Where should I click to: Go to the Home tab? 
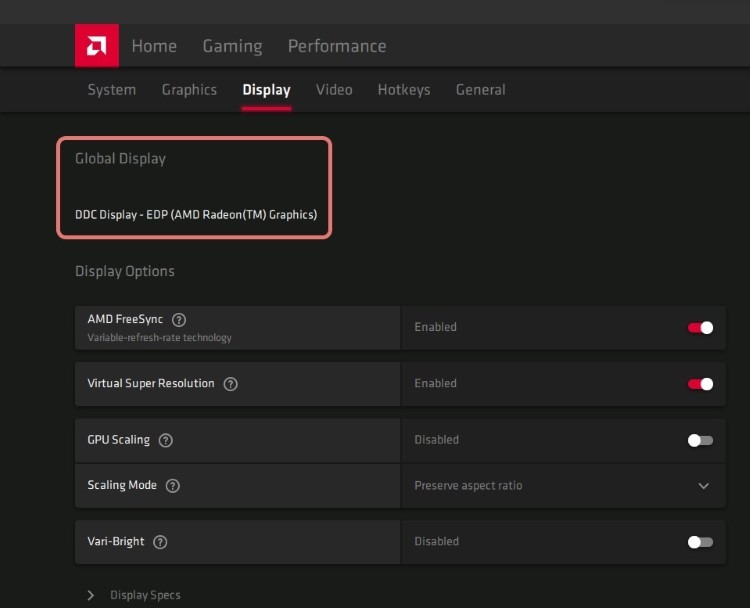154,46
